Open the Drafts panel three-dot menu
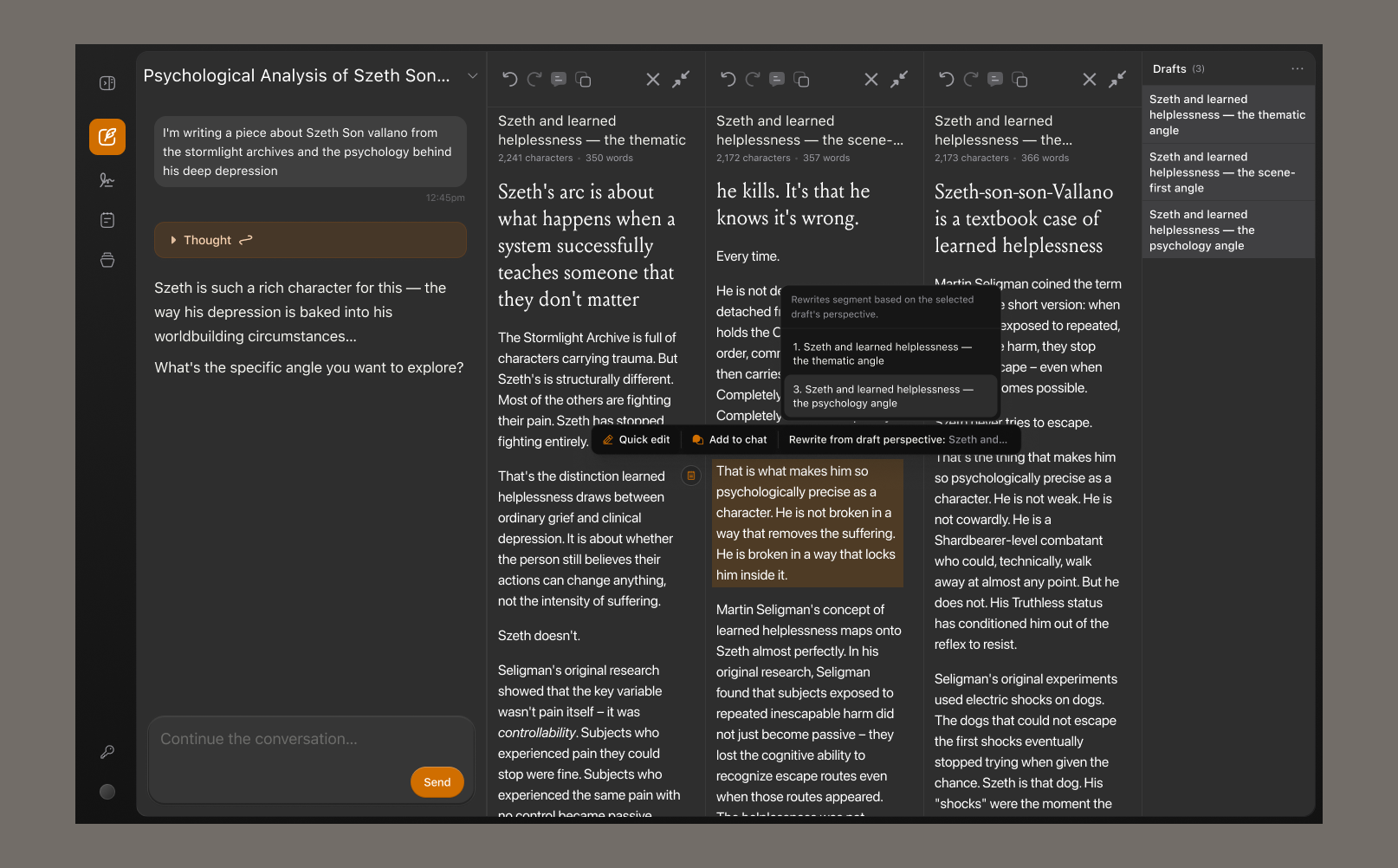Screen dimensions: 1398x868 [1298, 68]
